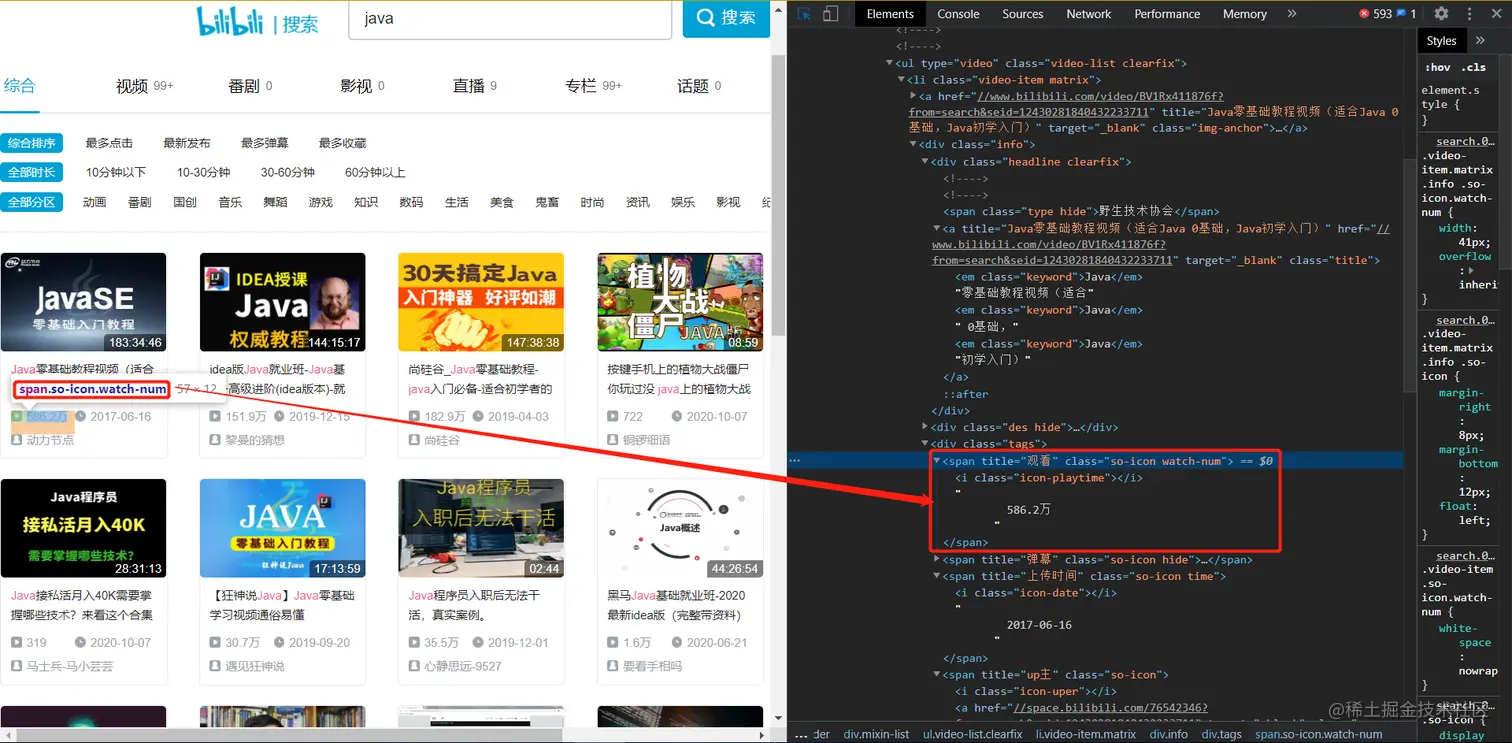This screenshot has height=743, width=1512.
Task: Open the 植物大战僵尸 video thumbnail
Action: pos(680,302)
